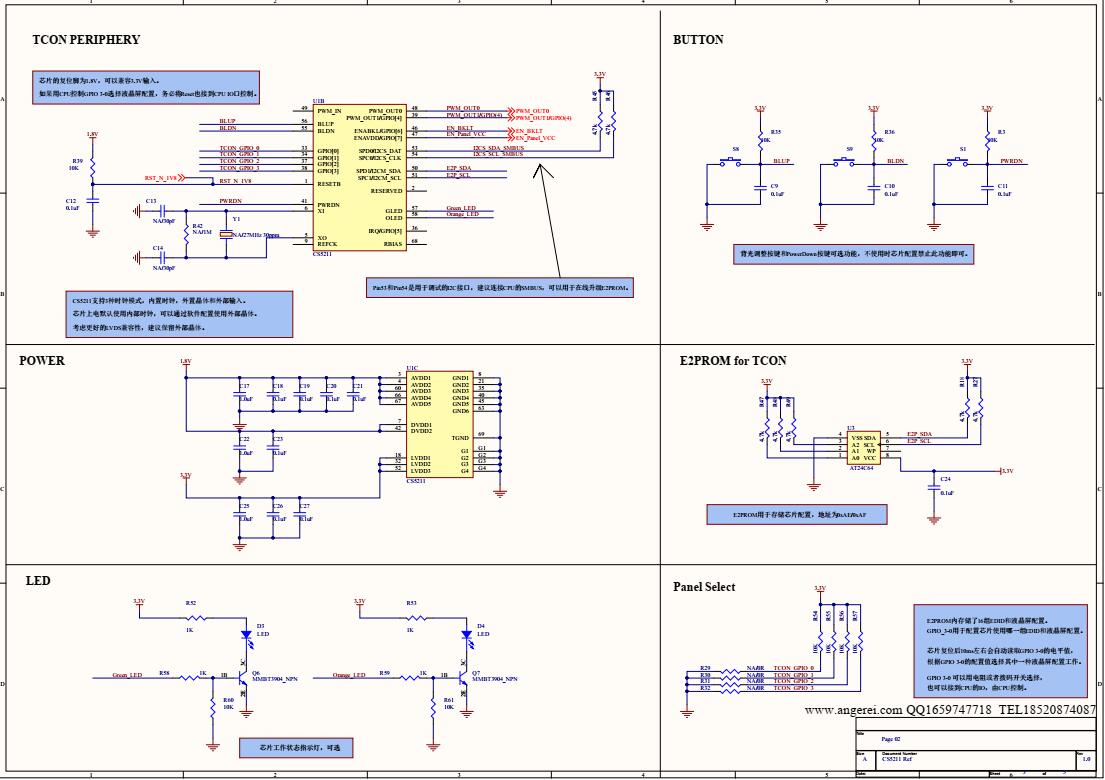Click the LED section heading
Viewport: 1105px width, 780px height.
[38, 581]
